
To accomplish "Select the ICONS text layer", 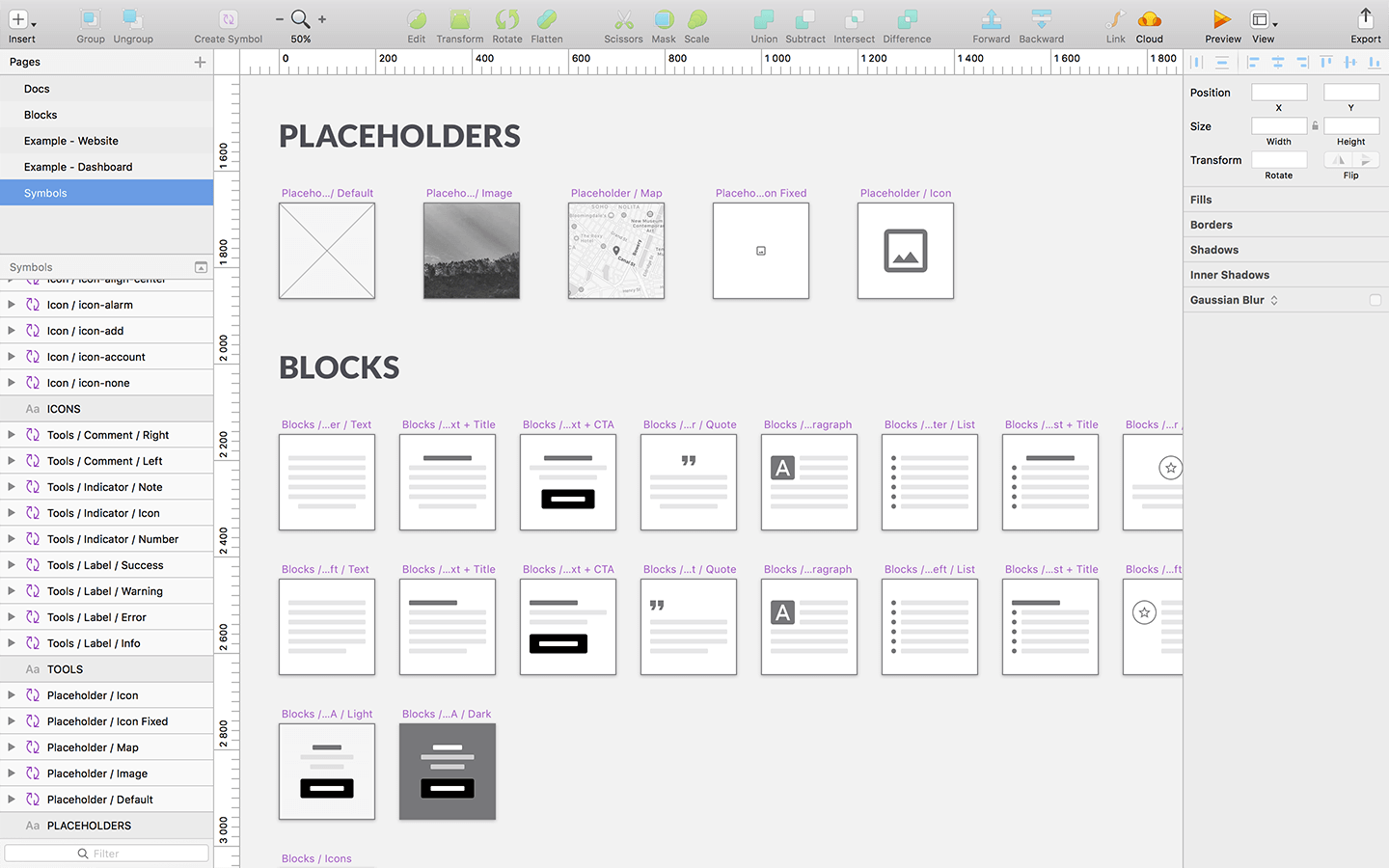I will [x=106, y=409].
